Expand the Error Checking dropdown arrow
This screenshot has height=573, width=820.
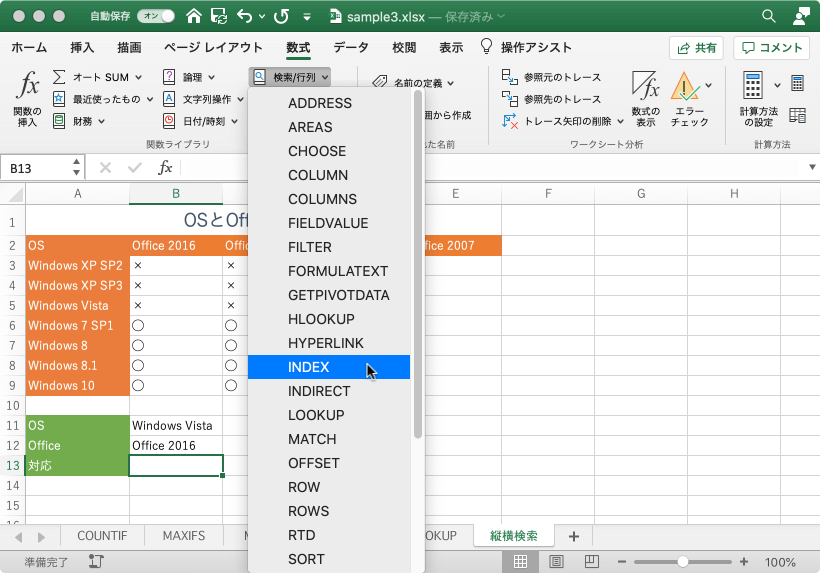709,85
